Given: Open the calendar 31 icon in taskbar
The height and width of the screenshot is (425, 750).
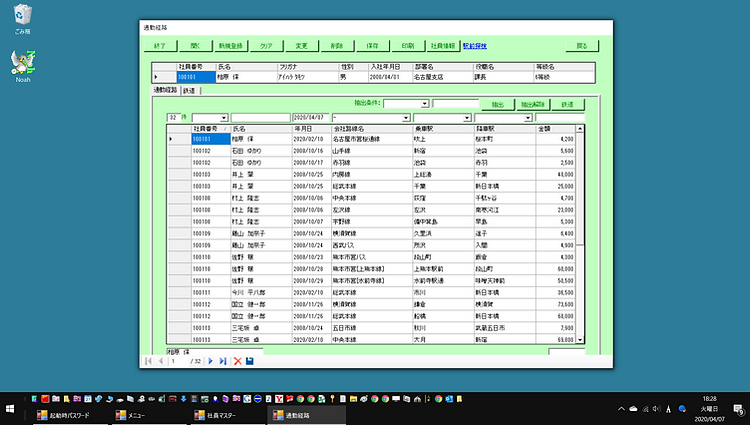Looking at the screenshot, I should pos(88,399).
